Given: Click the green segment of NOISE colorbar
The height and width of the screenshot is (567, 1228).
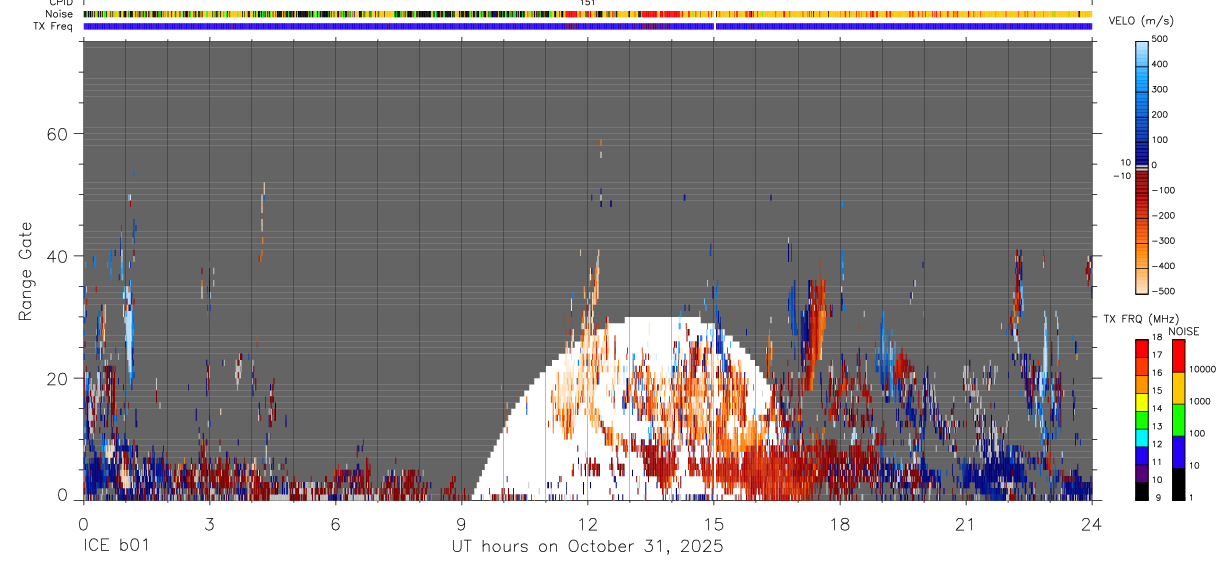Looking at the screenshot, I should (x=1179, y=420).
